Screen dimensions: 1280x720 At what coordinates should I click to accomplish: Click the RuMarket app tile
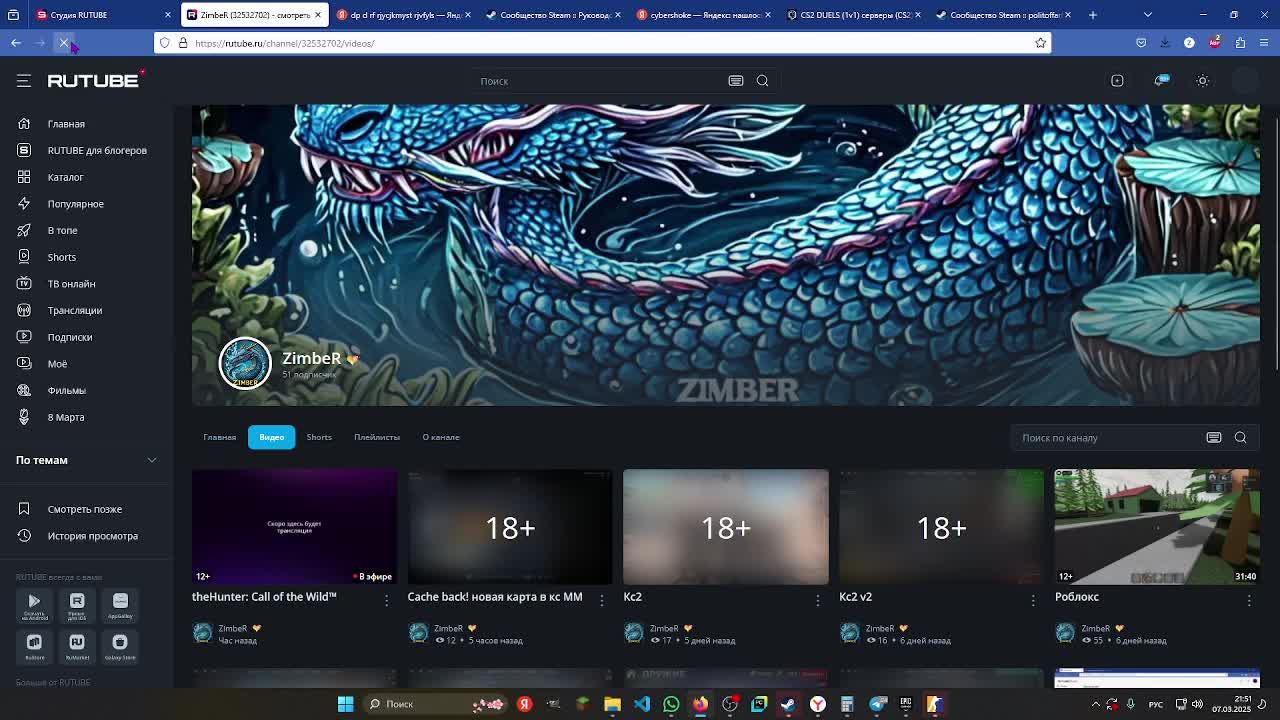tap(77, 646)
